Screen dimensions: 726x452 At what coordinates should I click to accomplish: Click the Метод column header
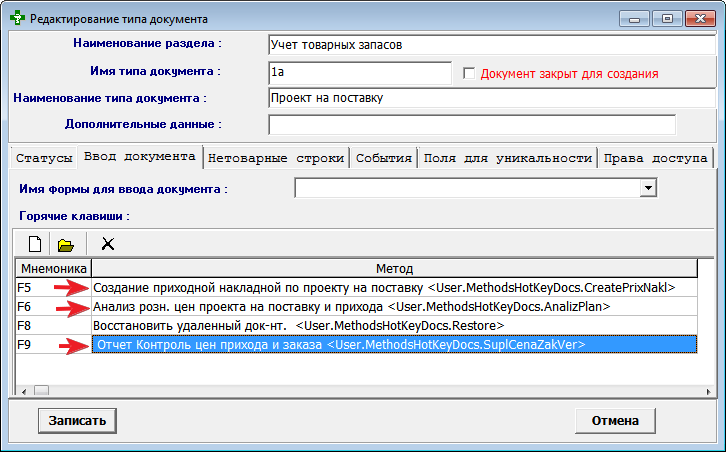pos(394,269)
